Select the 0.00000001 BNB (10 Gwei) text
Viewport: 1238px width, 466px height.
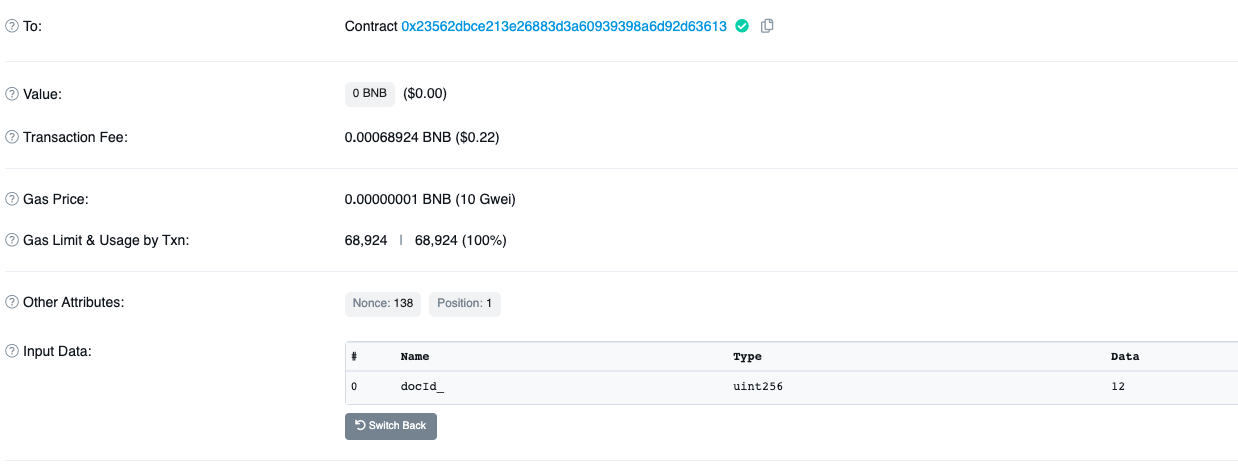pos(430,199)
